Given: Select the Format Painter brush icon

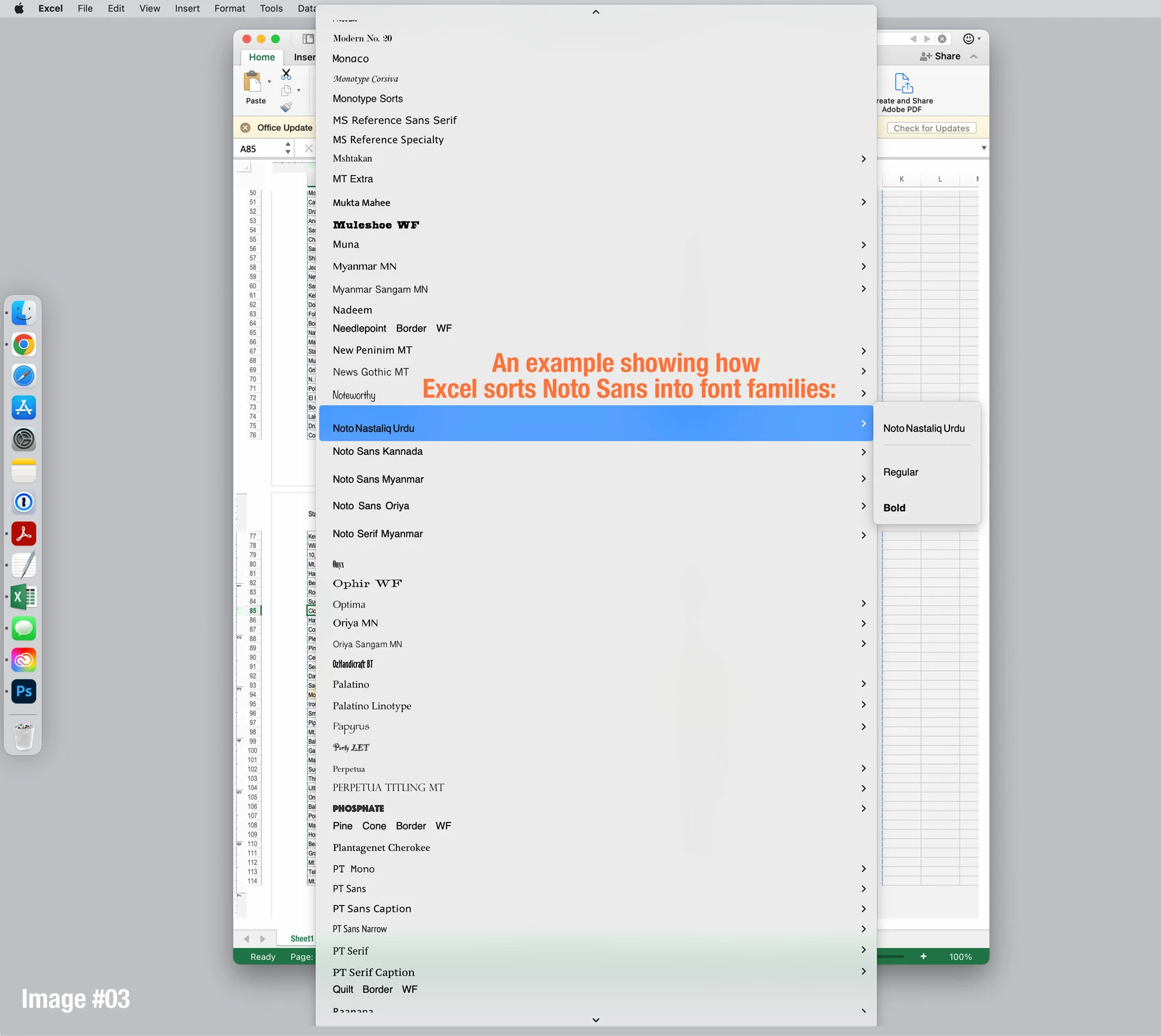Looking at the screenshot, I should click(286, 106).
